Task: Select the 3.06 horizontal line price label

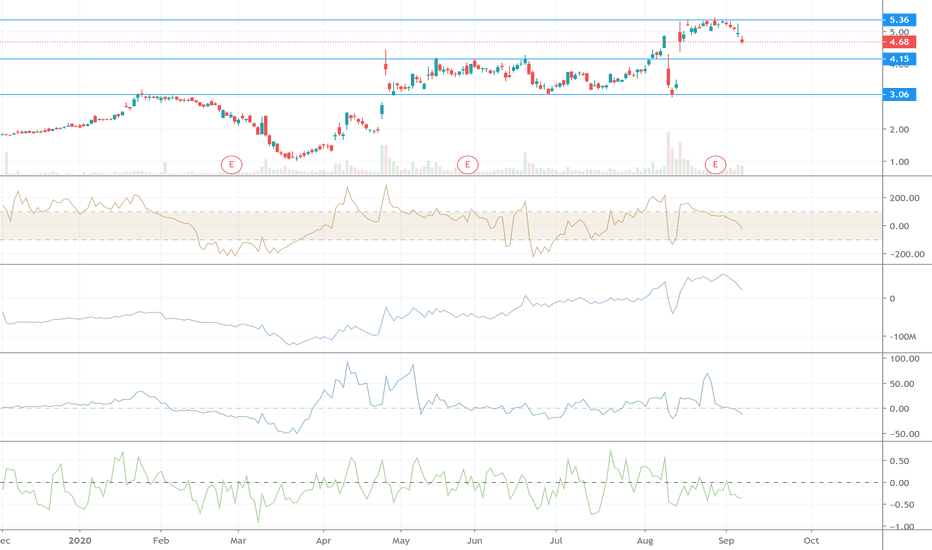Action: point(899,94)
